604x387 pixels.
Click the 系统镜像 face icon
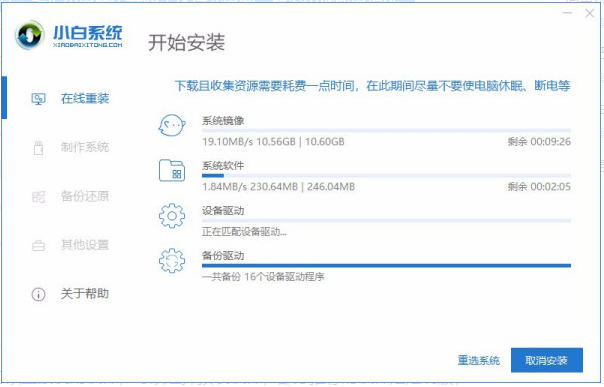coord(172,125)
